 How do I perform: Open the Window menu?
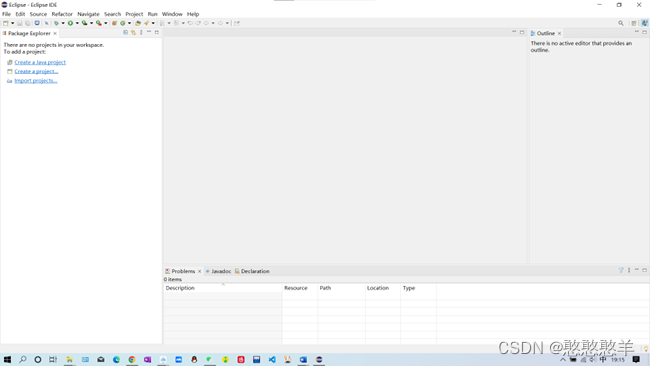coord(172,14)
